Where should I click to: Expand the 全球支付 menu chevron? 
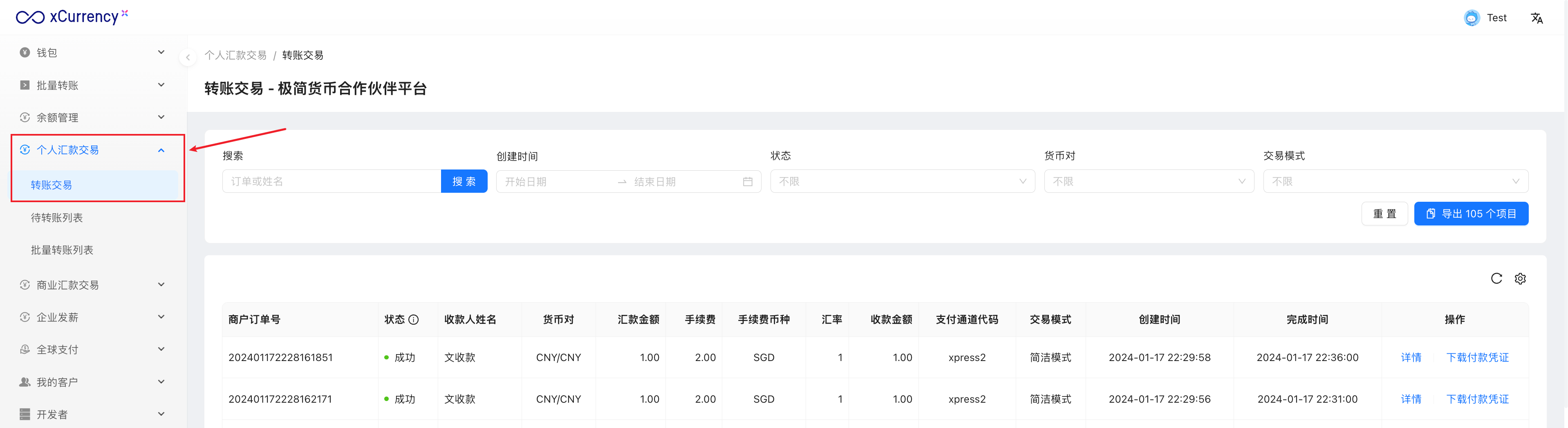161,349
